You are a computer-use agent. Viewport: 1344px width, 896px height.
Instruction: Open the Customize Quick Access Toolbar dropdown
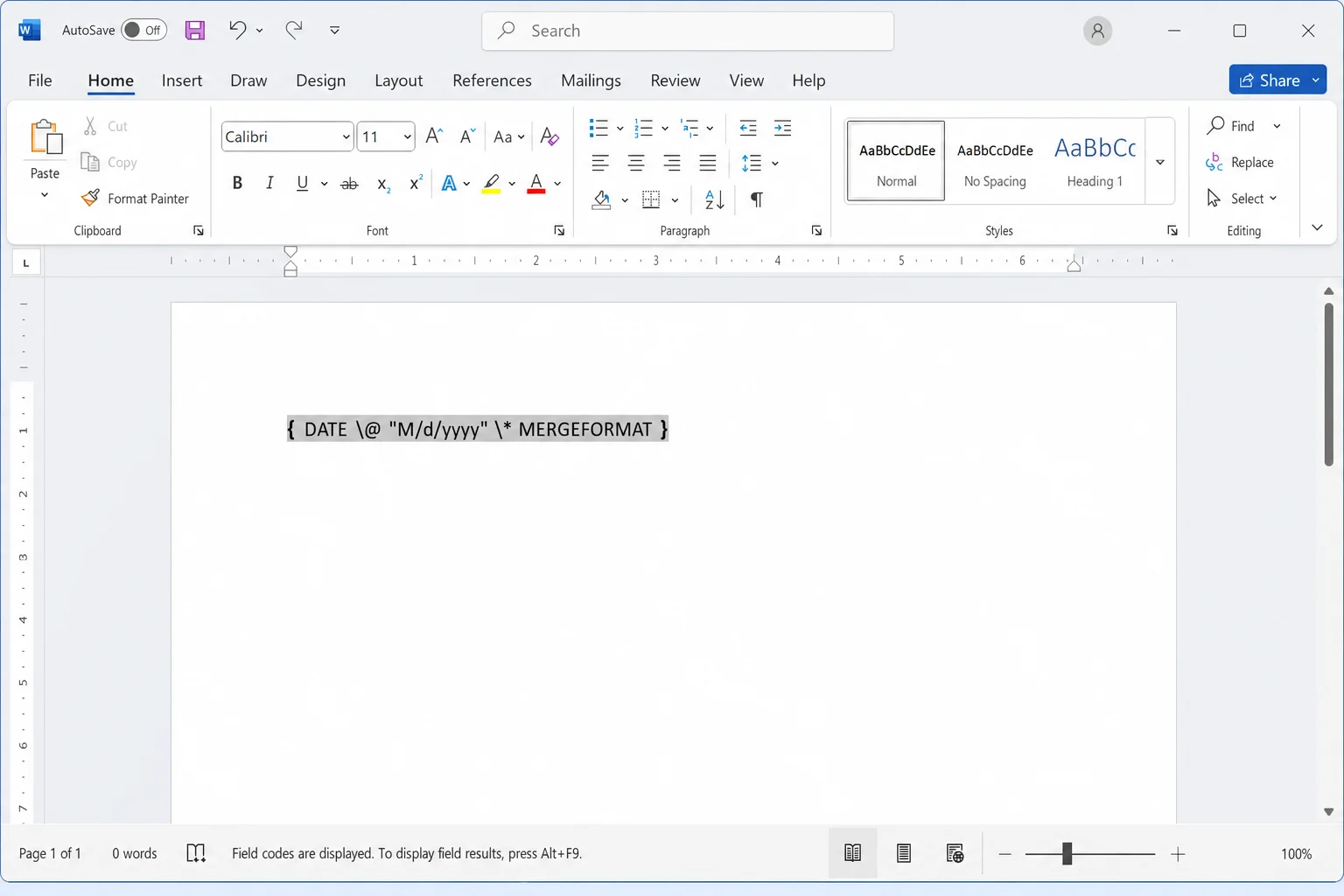click(x=334, y=30)
